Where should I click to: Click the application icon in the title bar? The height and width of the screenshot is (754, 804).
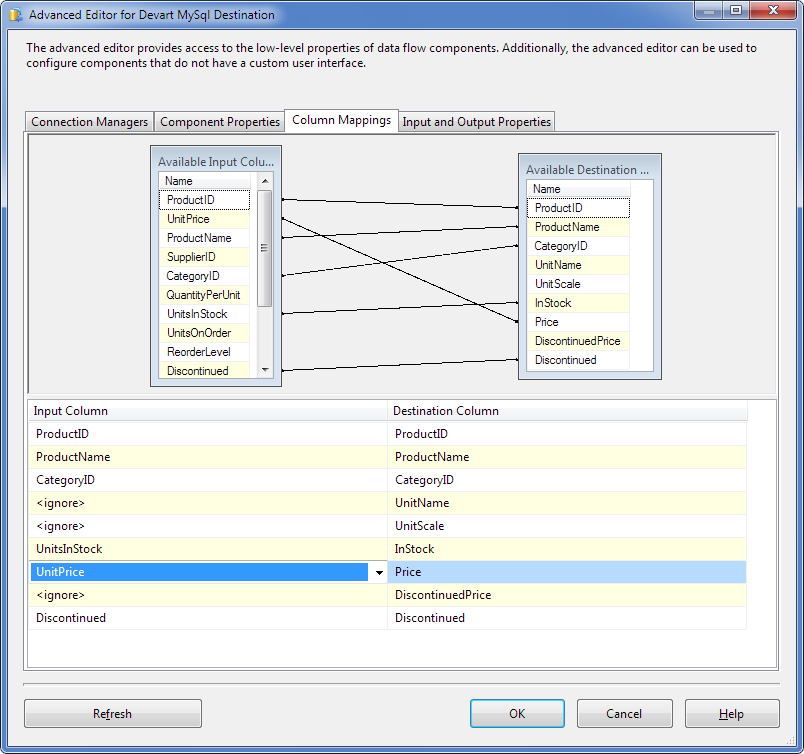click(16, 15)
